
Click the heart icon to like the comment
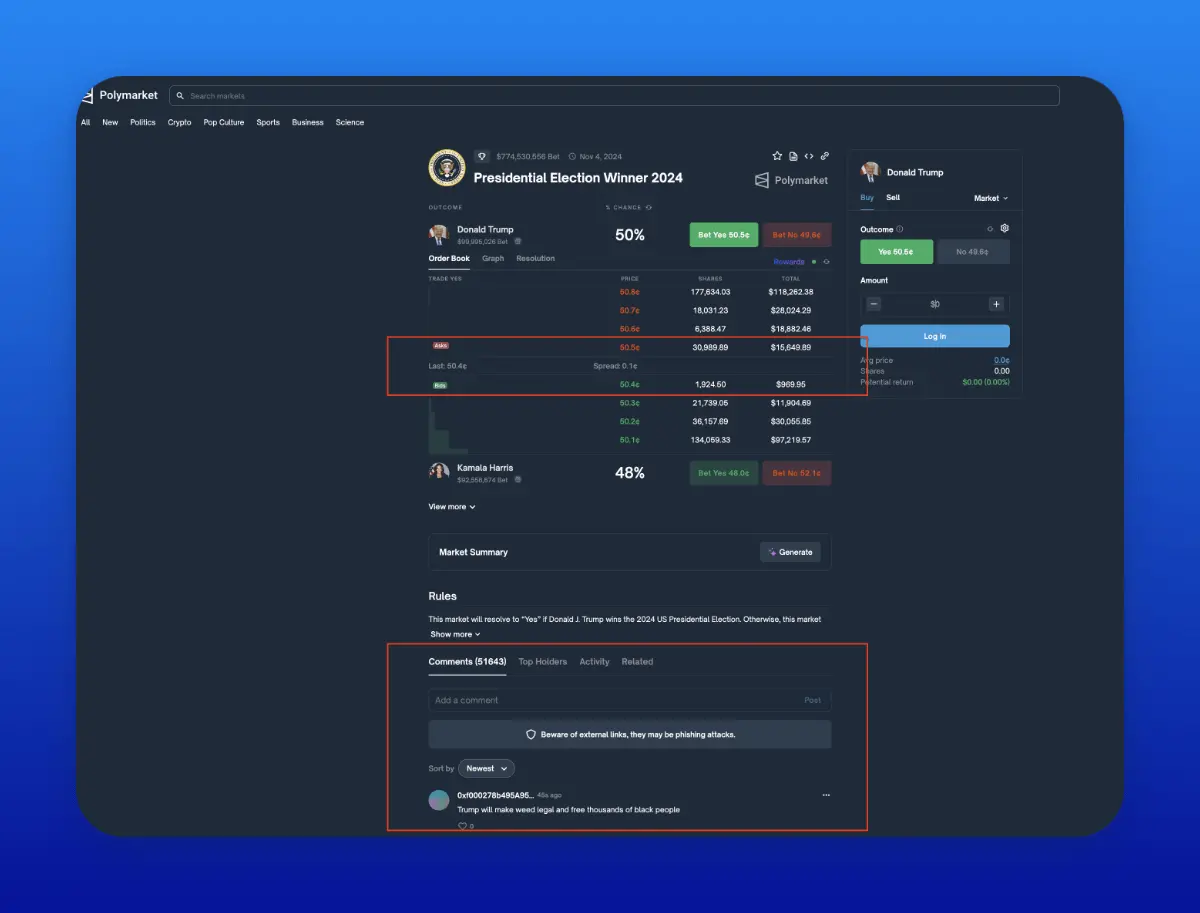coord(462,826)
